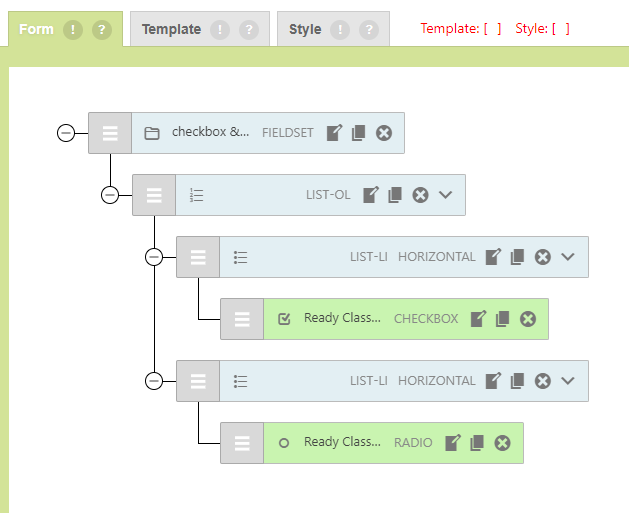Viewport: 629px width, 513px height.
Task: Duplicate the FIELDSET item
Action: click(359, 133)
